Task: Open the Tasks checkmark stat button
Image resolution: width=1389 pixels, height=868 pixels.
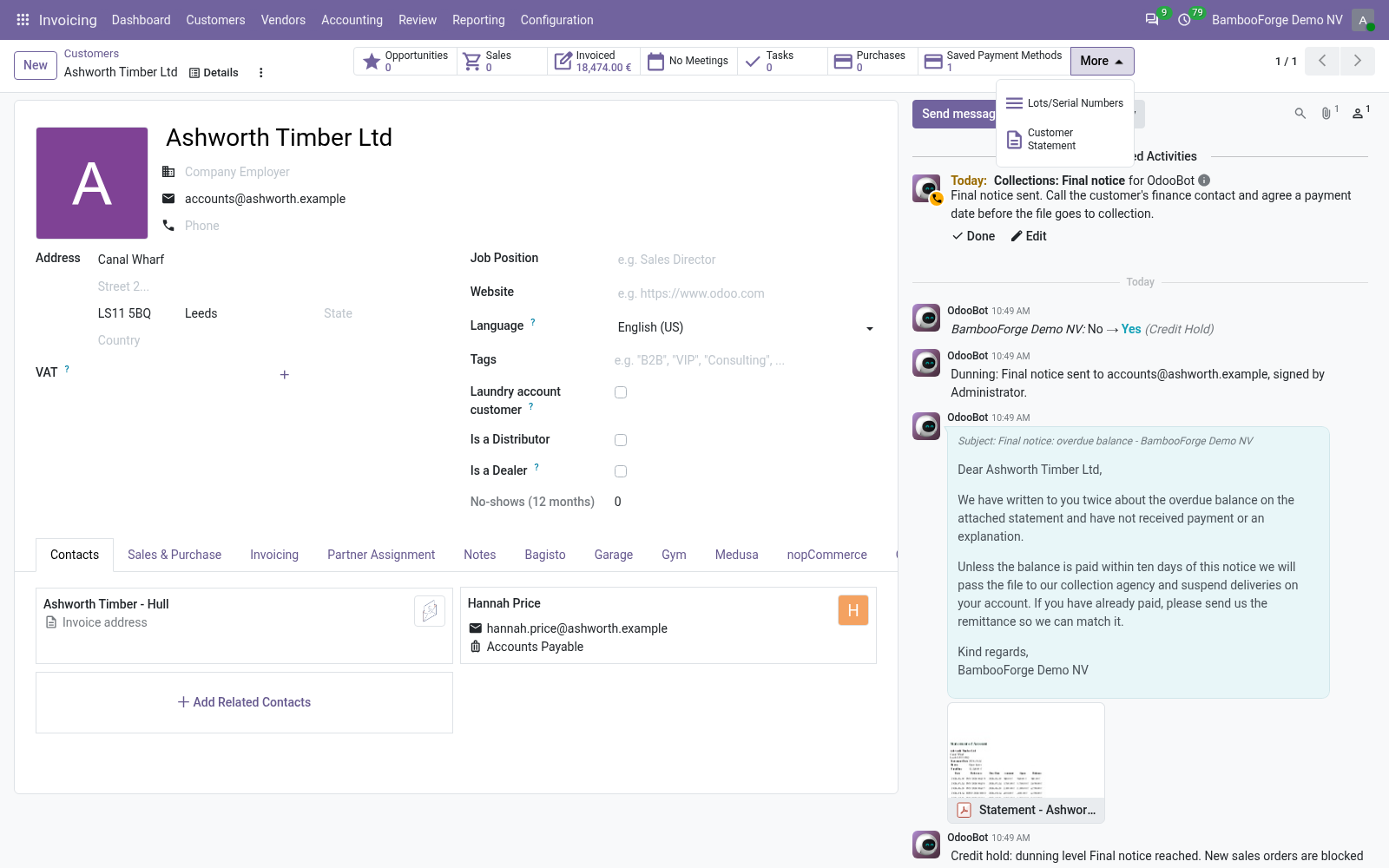Action: pos(782,61)
